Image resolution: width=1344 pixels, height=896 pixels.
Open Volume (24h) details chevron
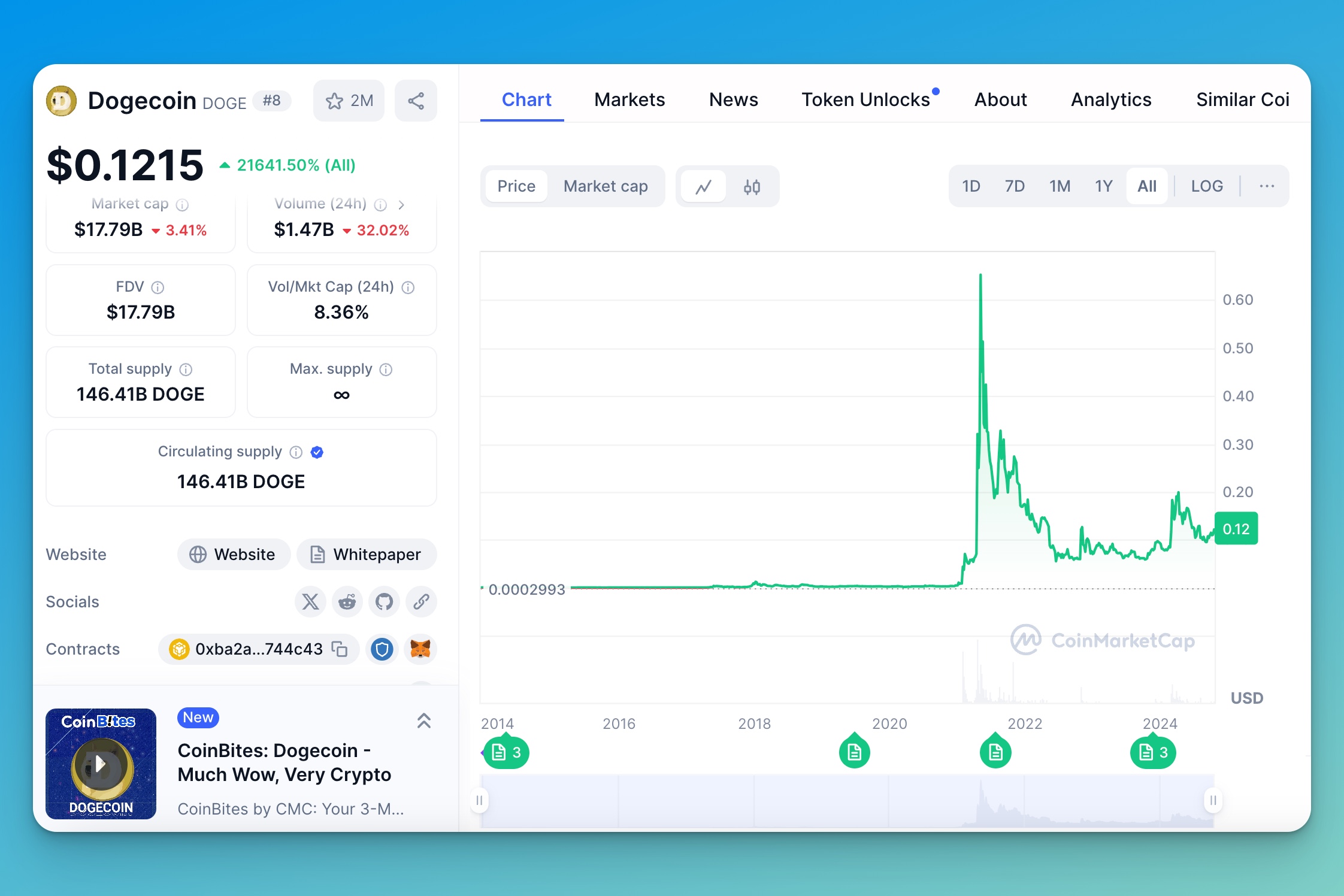(401, 205)
